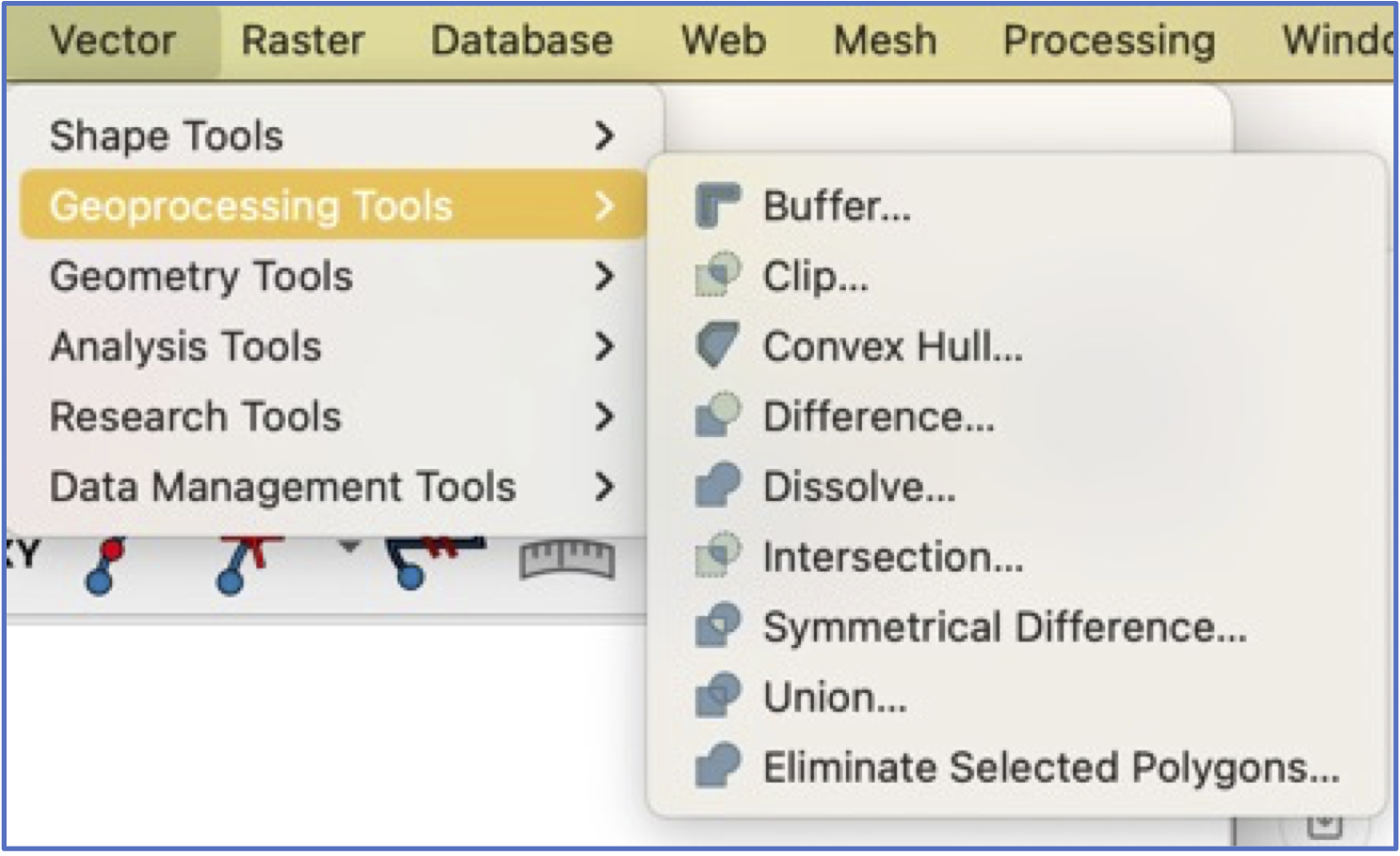Open the Database menu
1400x856 pixels.
pos(522,40)
